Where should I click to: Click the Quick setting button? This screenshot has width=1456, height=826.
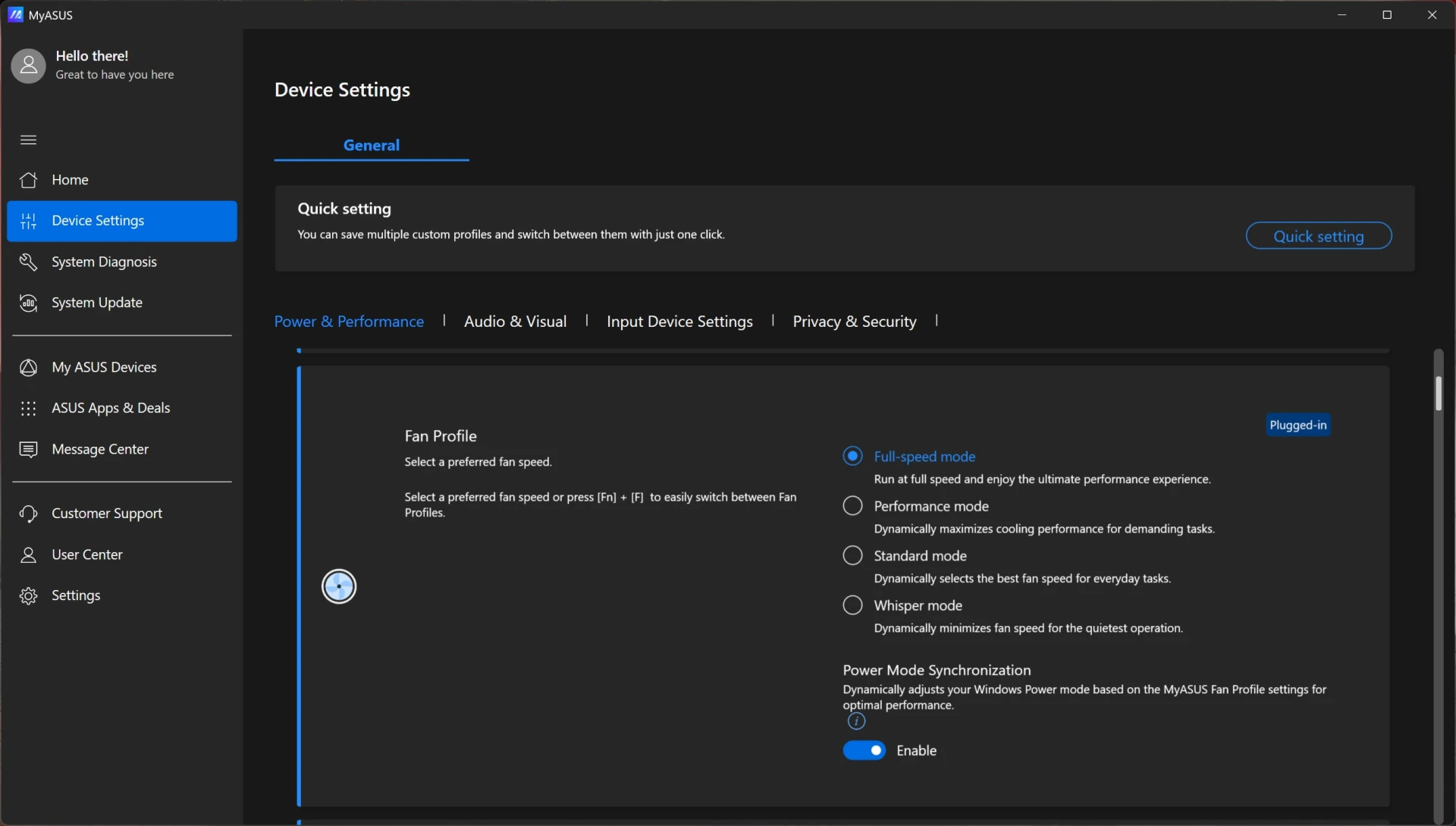(1318, 236)
